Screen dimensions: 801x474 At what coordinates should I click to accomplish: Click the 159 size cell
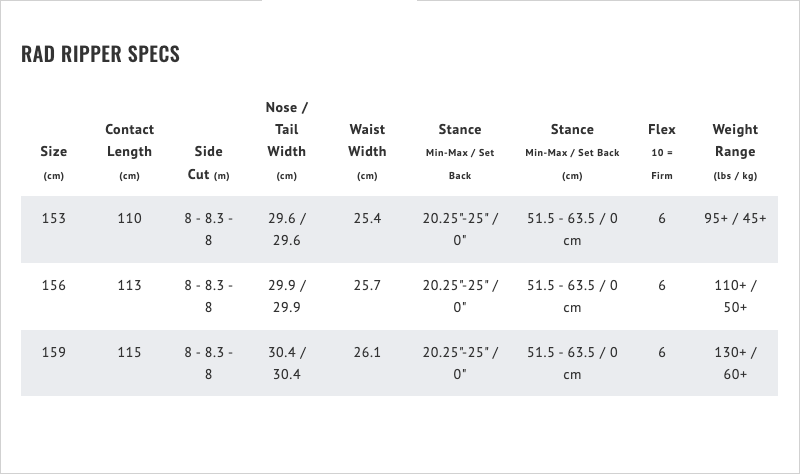(x=54, y=352)
